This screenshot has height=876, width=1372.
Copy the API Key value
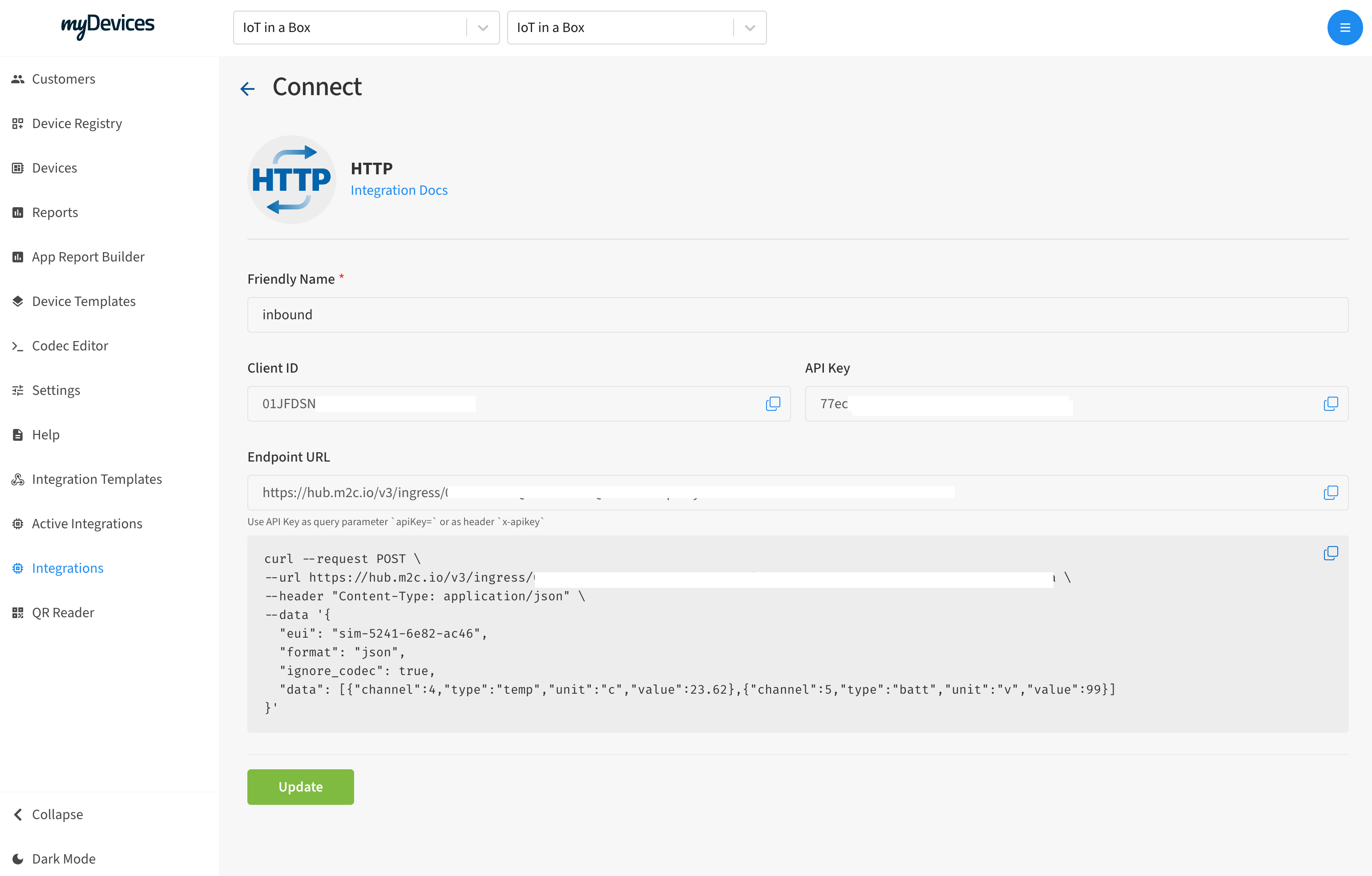[x=1331, y=403]
